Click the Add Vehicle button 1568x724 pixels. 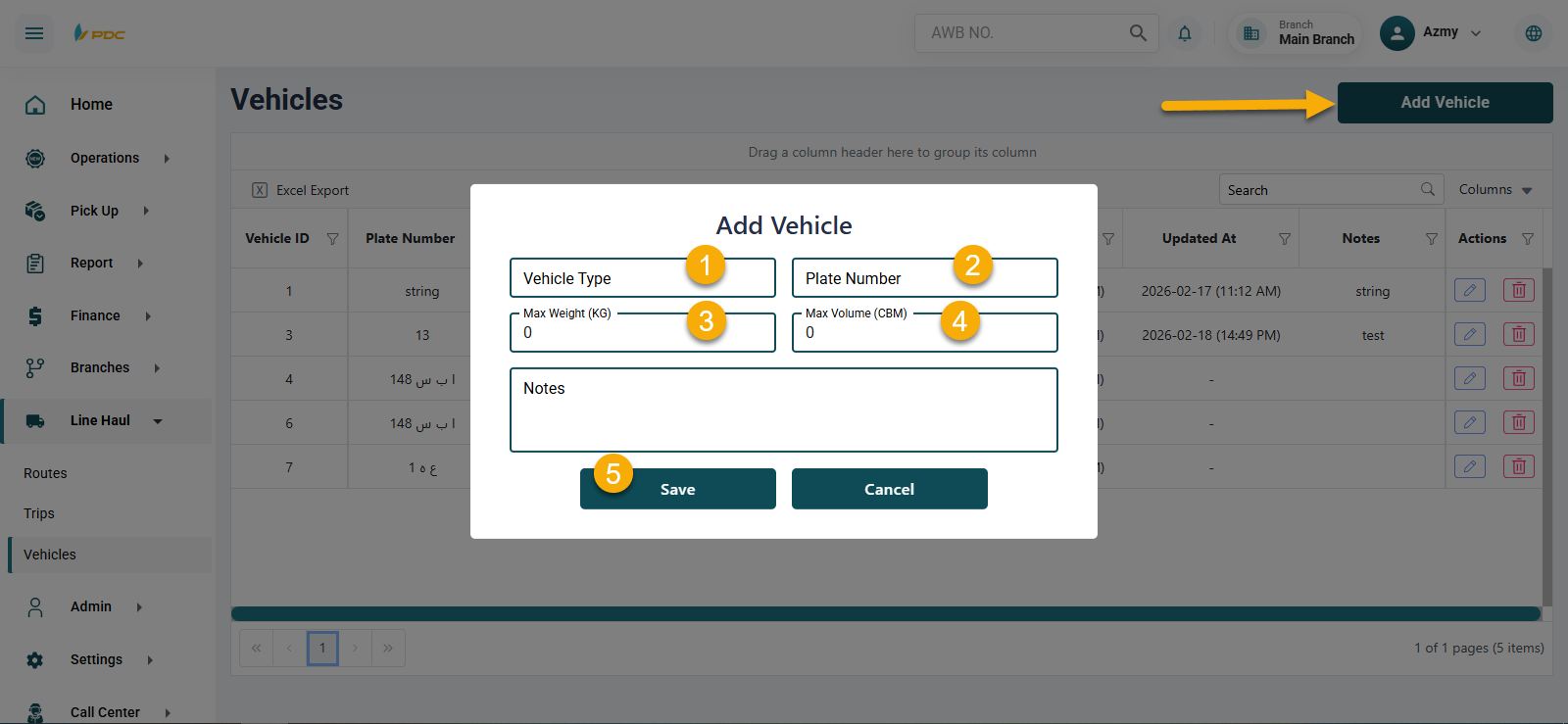(1445, 103)
